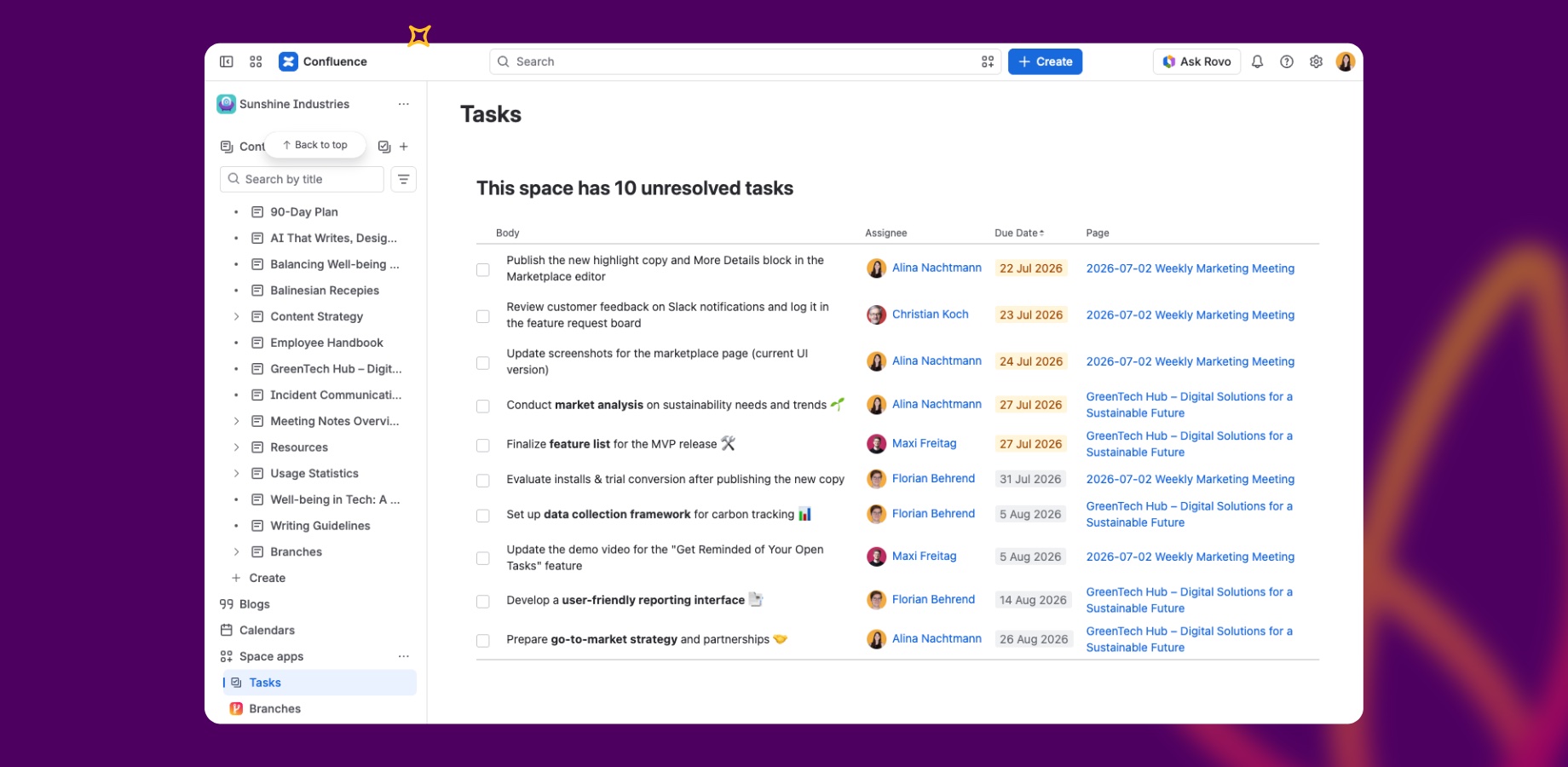Check the Conduct market analysis task

tap(483, 407)
